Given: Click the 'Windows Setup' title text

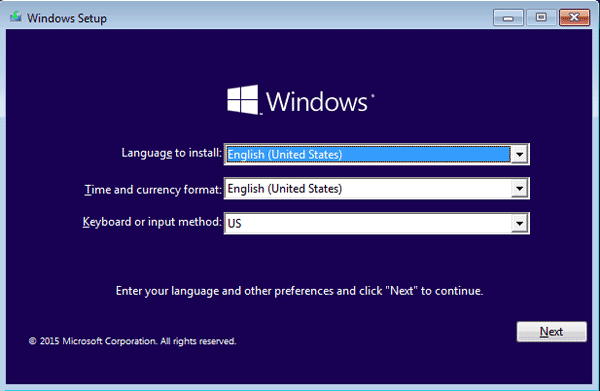Looking at the screenshot, I should pos(67,18).
